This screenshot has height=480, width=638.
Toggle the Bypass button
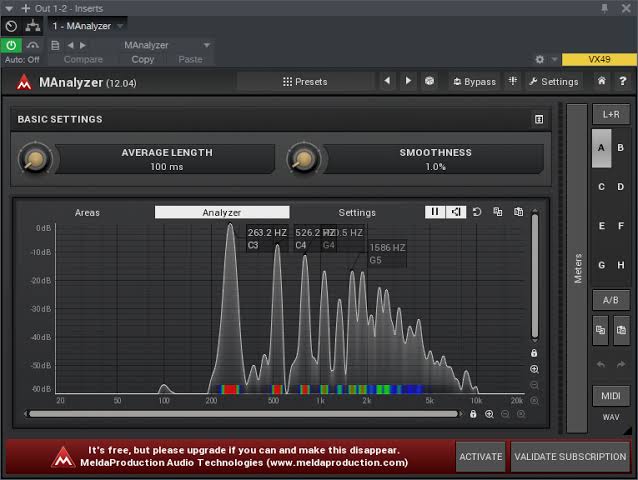click(474, 82)
